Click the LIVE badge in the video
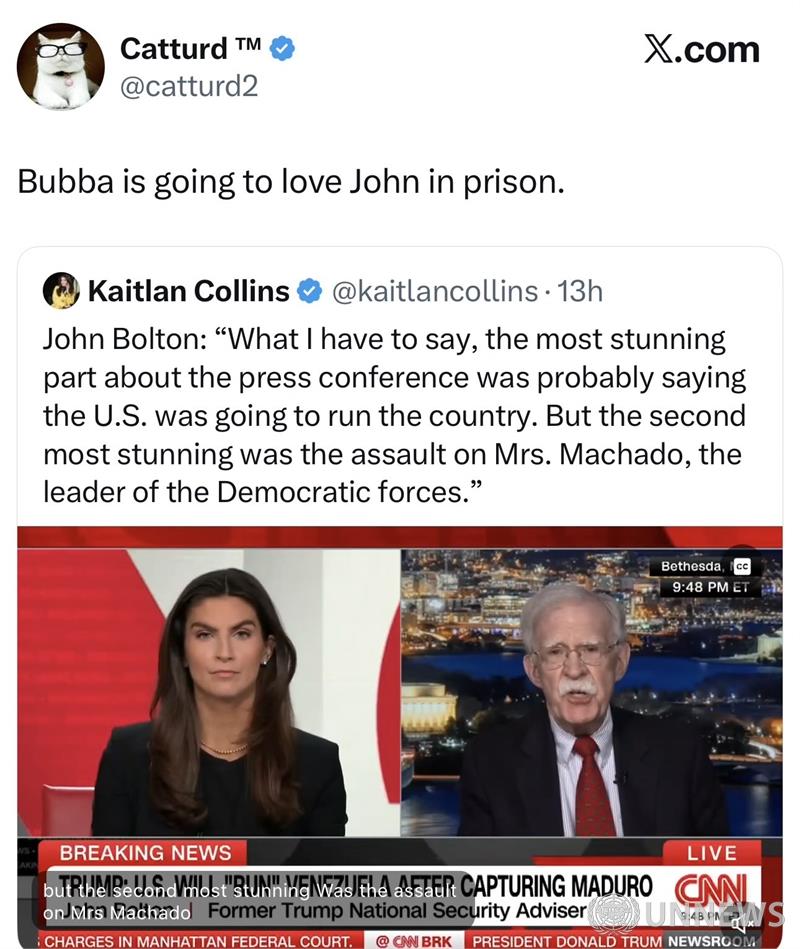 [713, 853]
